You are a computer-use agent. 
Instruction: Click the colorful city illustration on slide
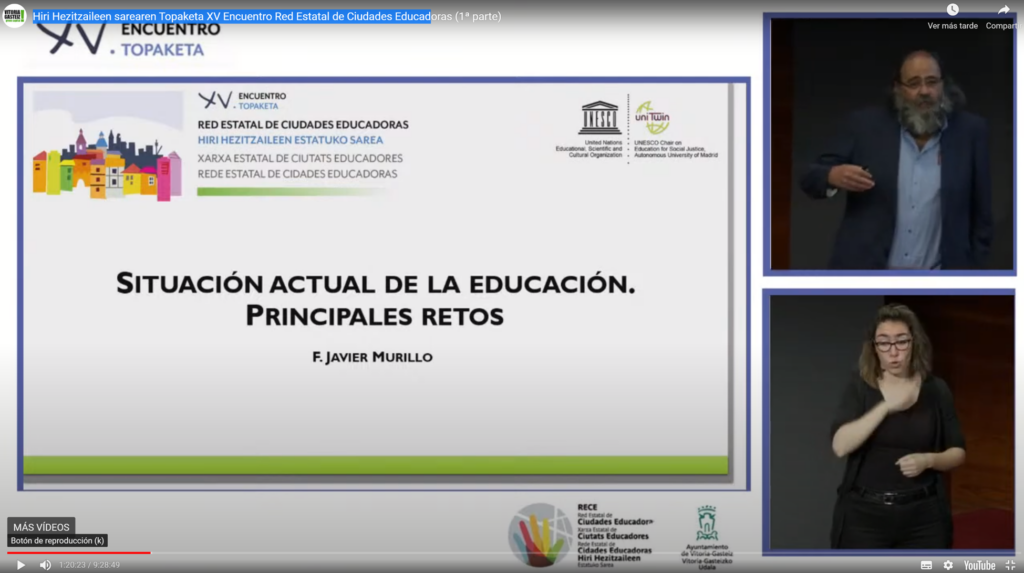pyautogui.click(x=108, y=145)
